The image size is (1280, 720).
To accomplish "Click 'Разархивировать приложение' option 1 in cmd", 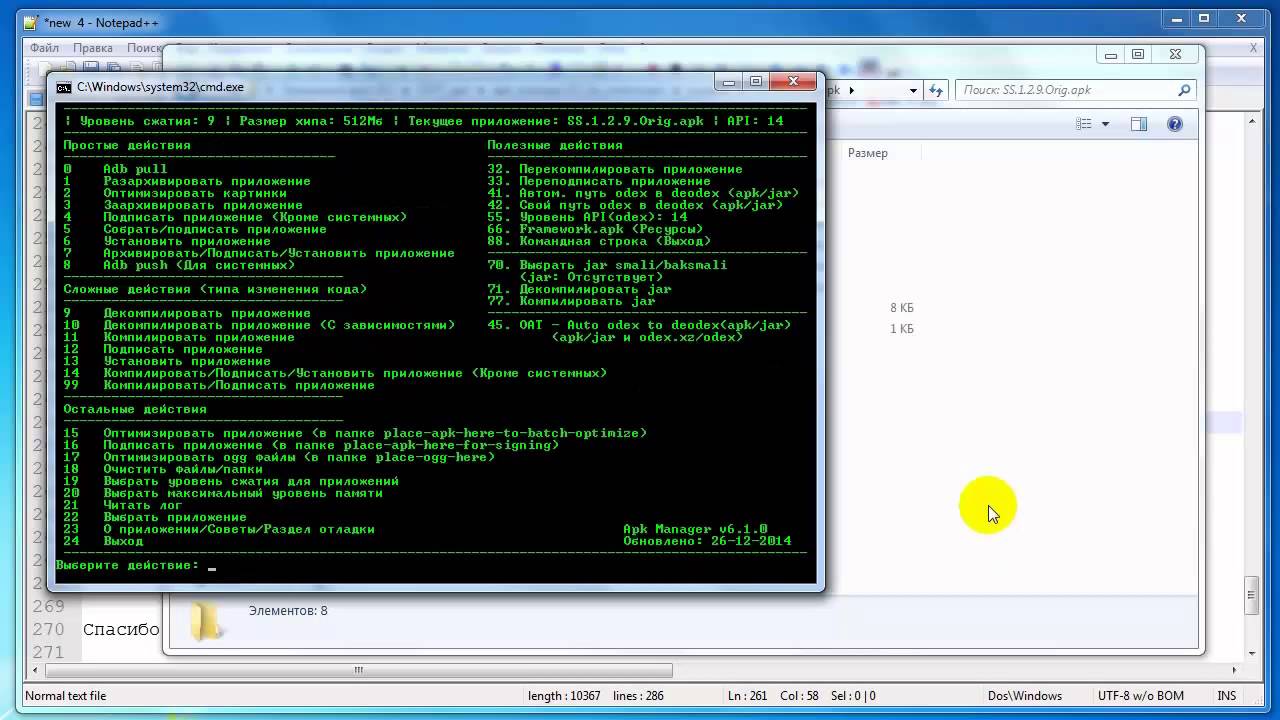I will coord(207,181).
